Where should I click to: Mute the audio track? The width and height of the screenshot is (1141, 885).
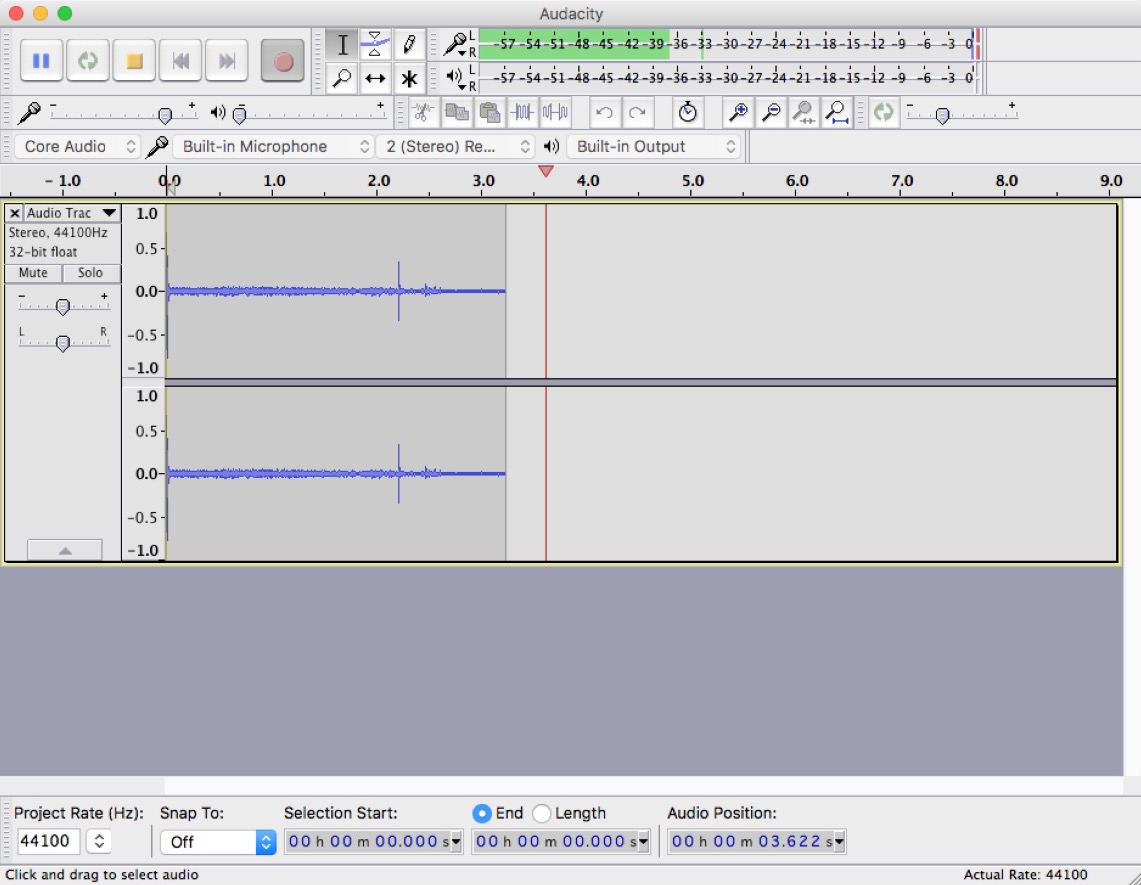[33, 273]
